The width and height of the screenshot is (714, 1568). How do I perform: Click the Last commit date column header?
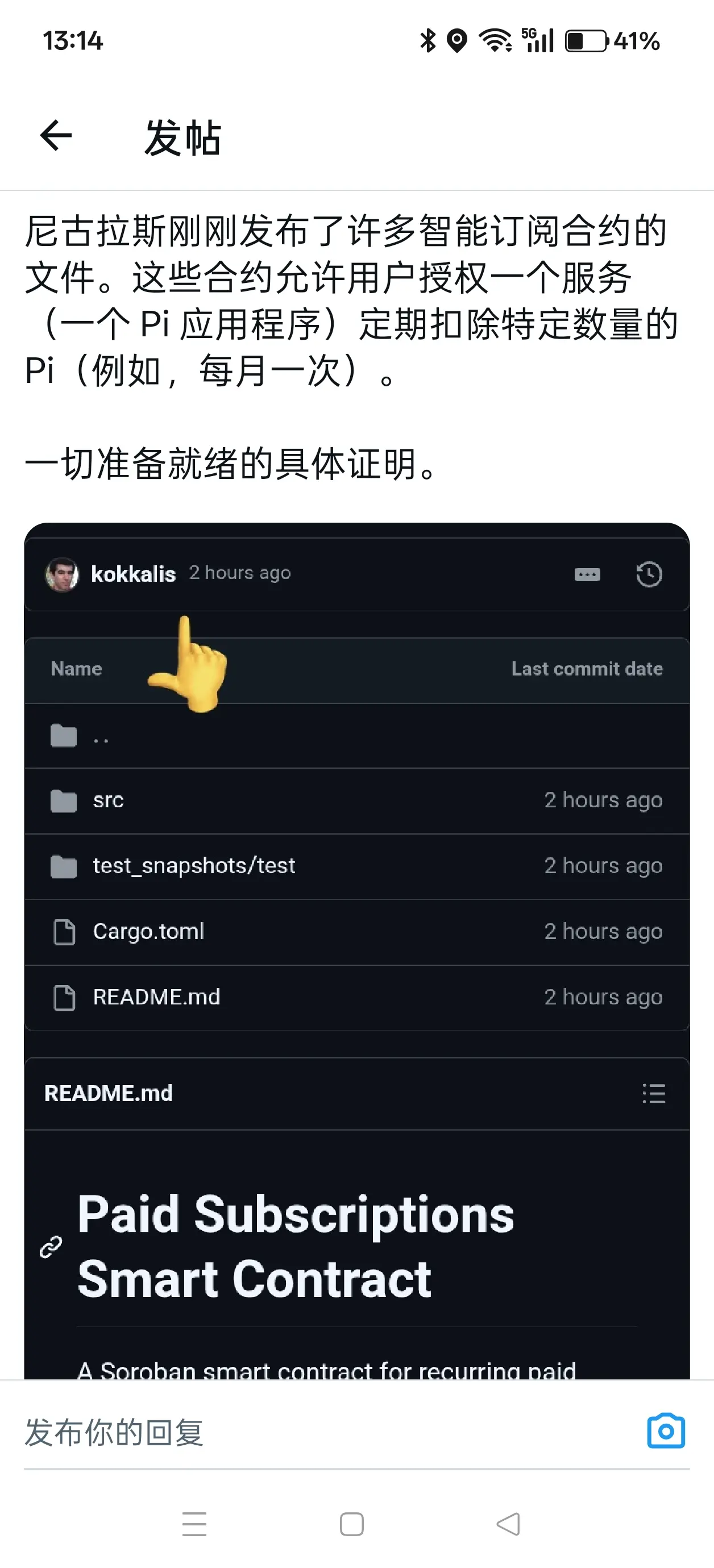coord(587,669)
